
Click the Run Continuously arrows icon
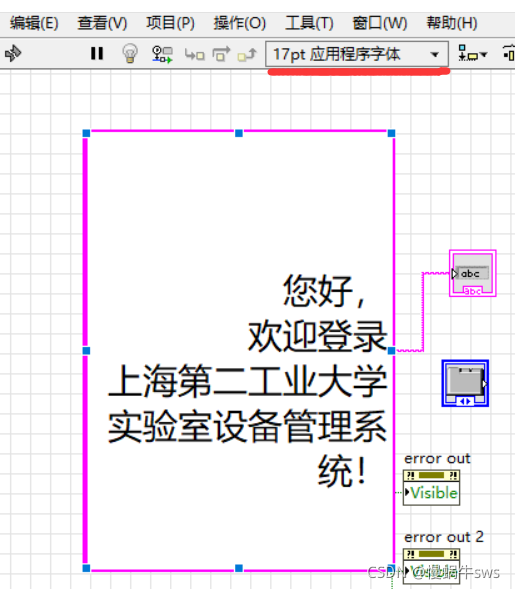click(13, 53)
